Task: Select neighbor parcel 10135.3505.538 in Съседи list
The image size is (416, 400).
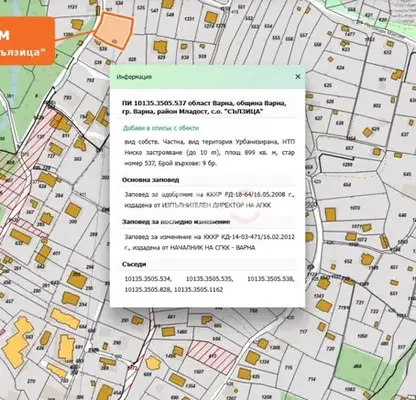Action: [271, 279]
